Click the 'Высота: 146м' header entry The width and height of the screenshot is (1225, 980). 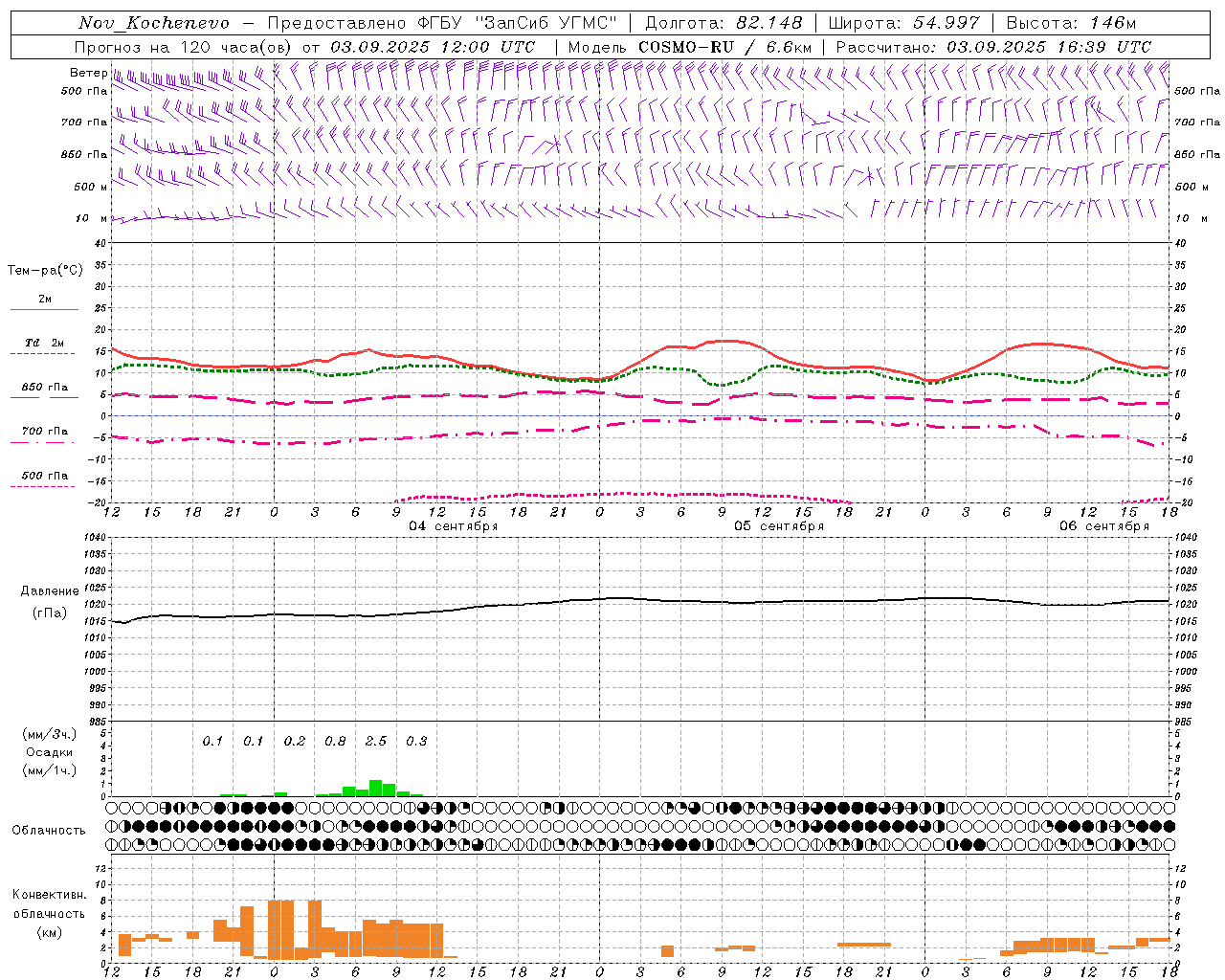pos(1071,23)
